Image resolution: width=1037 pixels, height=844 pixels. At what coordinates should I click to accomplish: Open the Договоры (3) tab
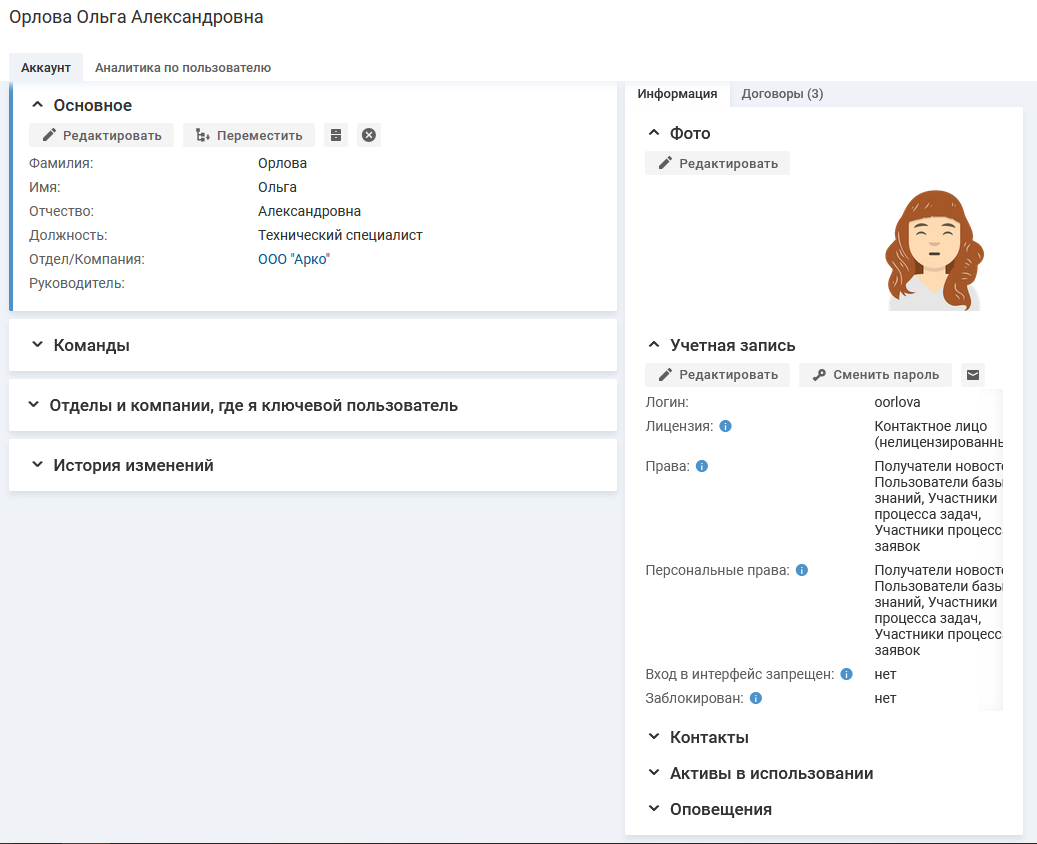(782, 94)
